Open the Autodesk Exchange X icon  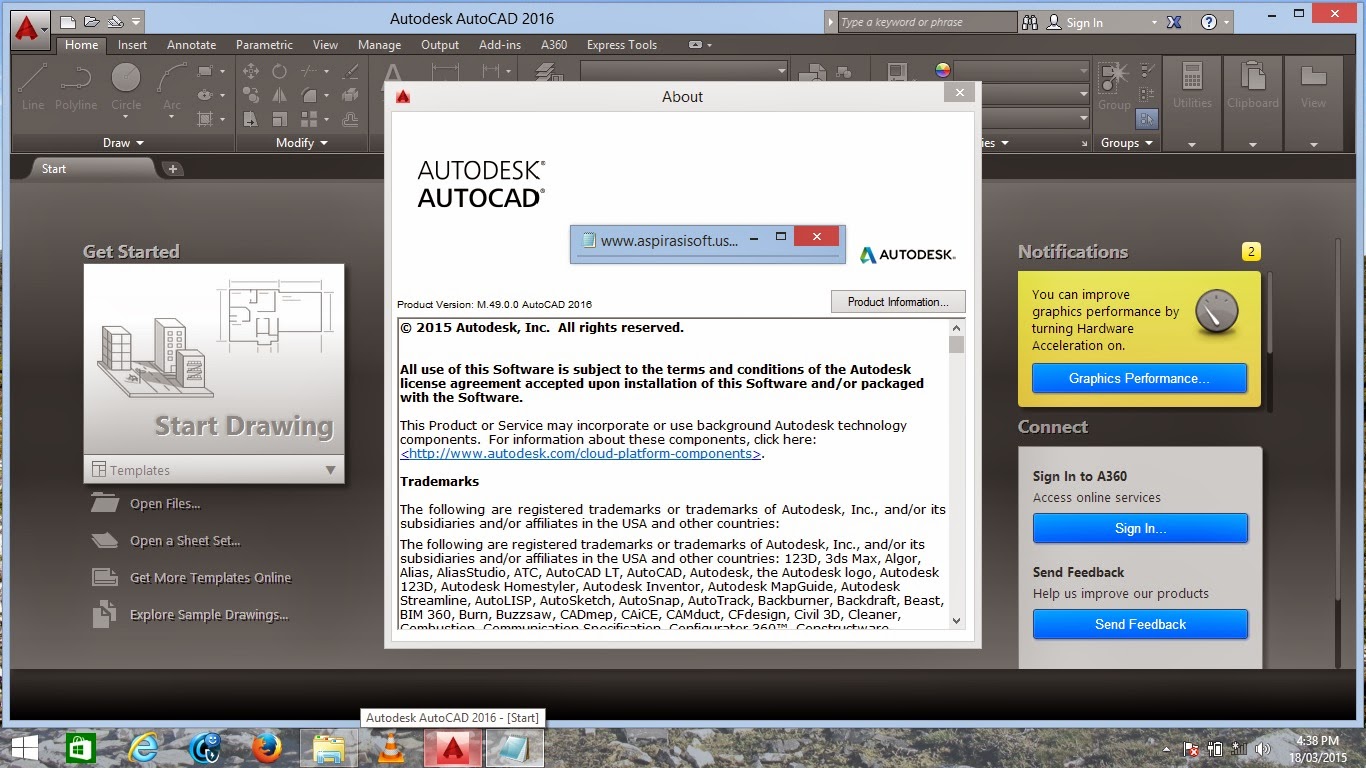(1175, 22)
